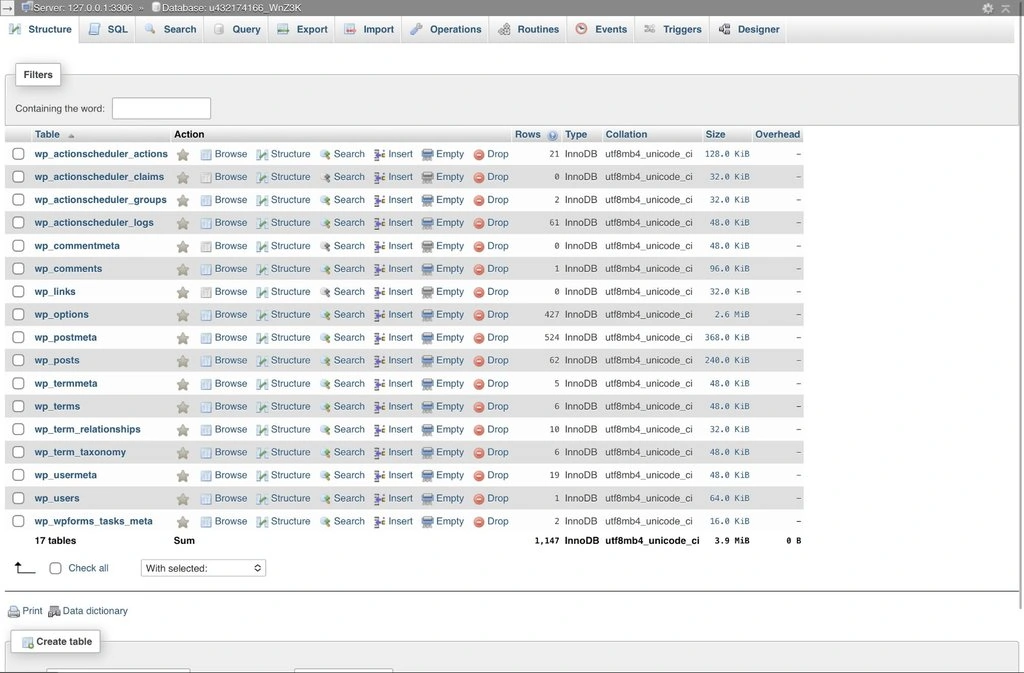1024x673 pixels.
Task: Check the wp_options table row checkbox
Action: coord(17,314)
